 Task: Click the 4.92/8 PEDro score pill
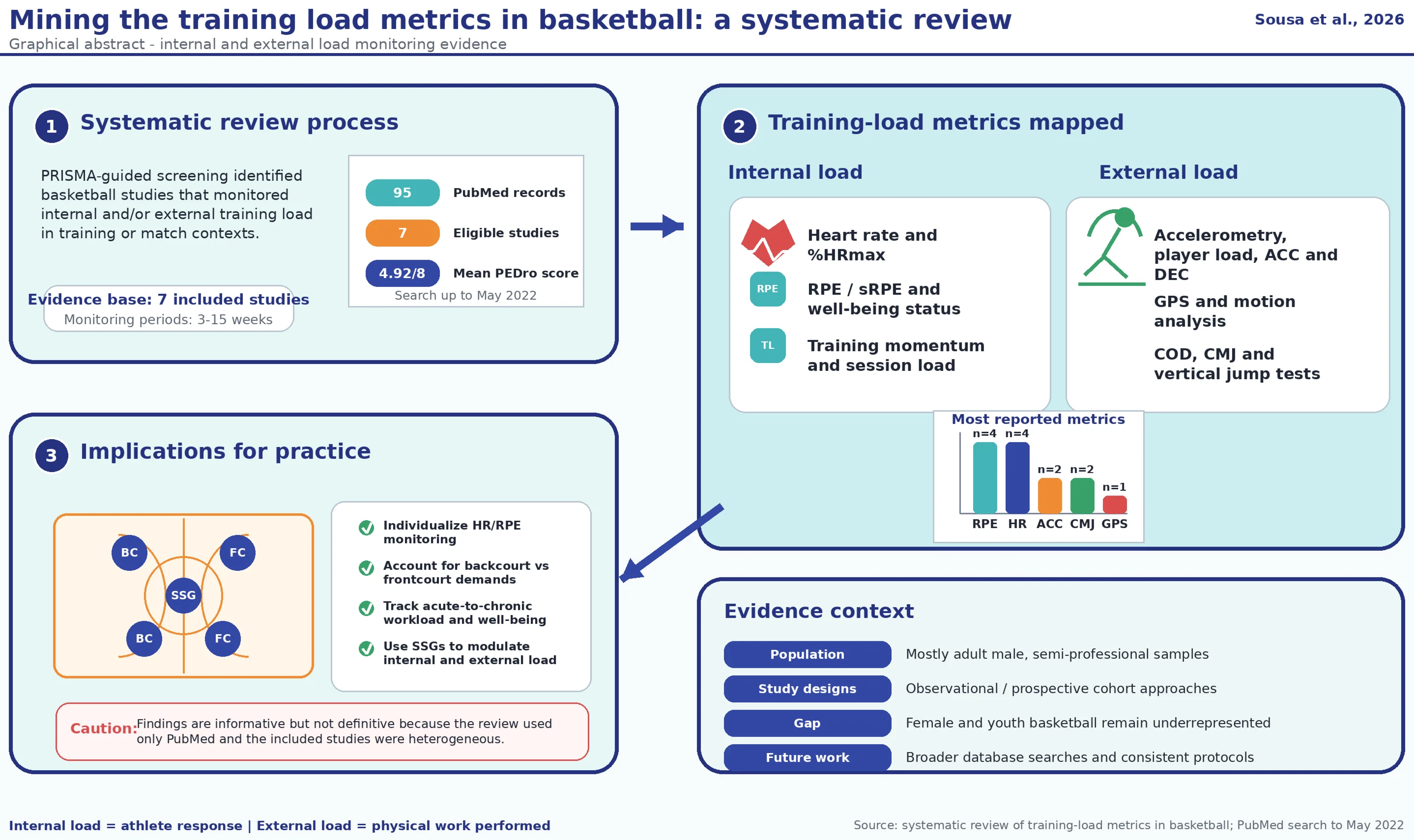click(x=403, y=274)
